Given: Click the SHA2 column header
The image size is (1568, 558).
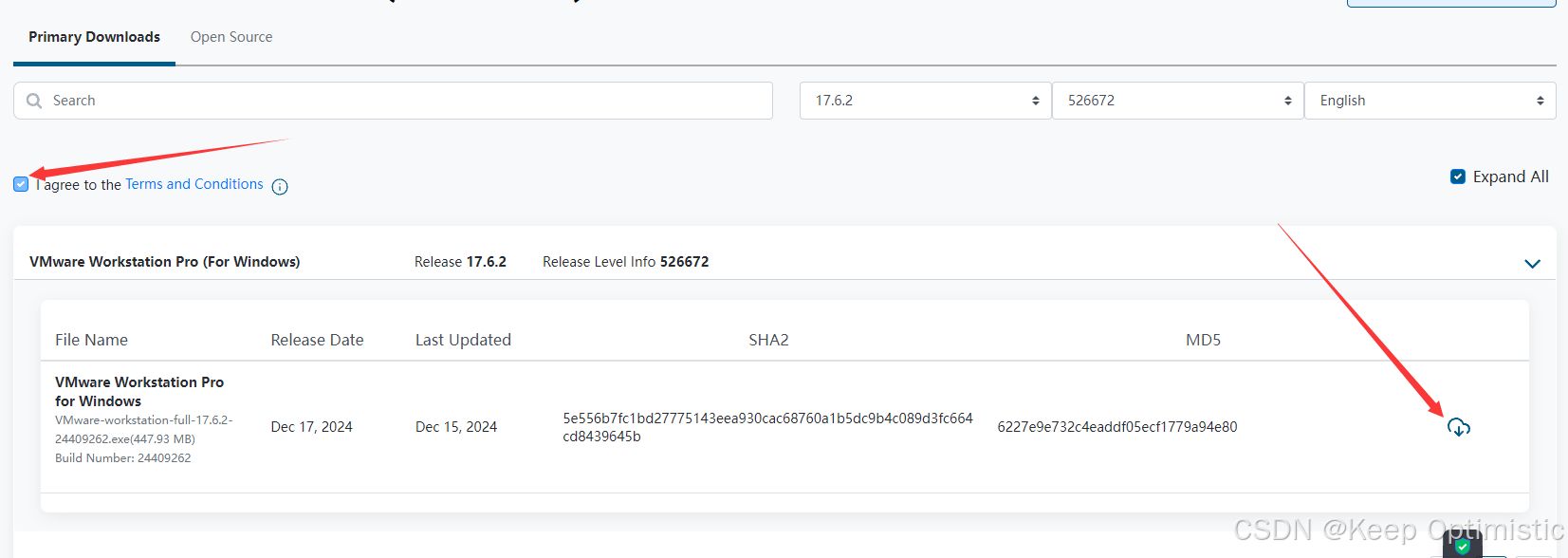Looking at the screenshot, I should tap(768, 340).
